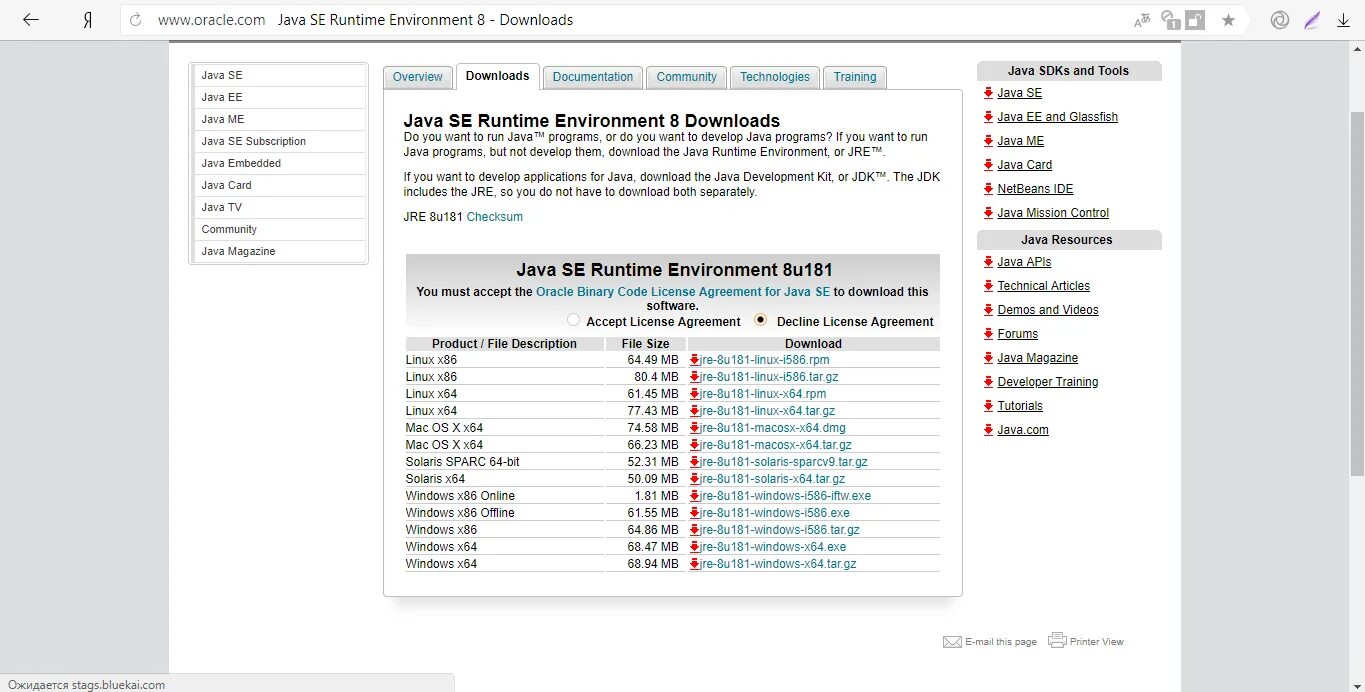Download jre-8u181-linux-x64.tar.gz

click(768, 411)
